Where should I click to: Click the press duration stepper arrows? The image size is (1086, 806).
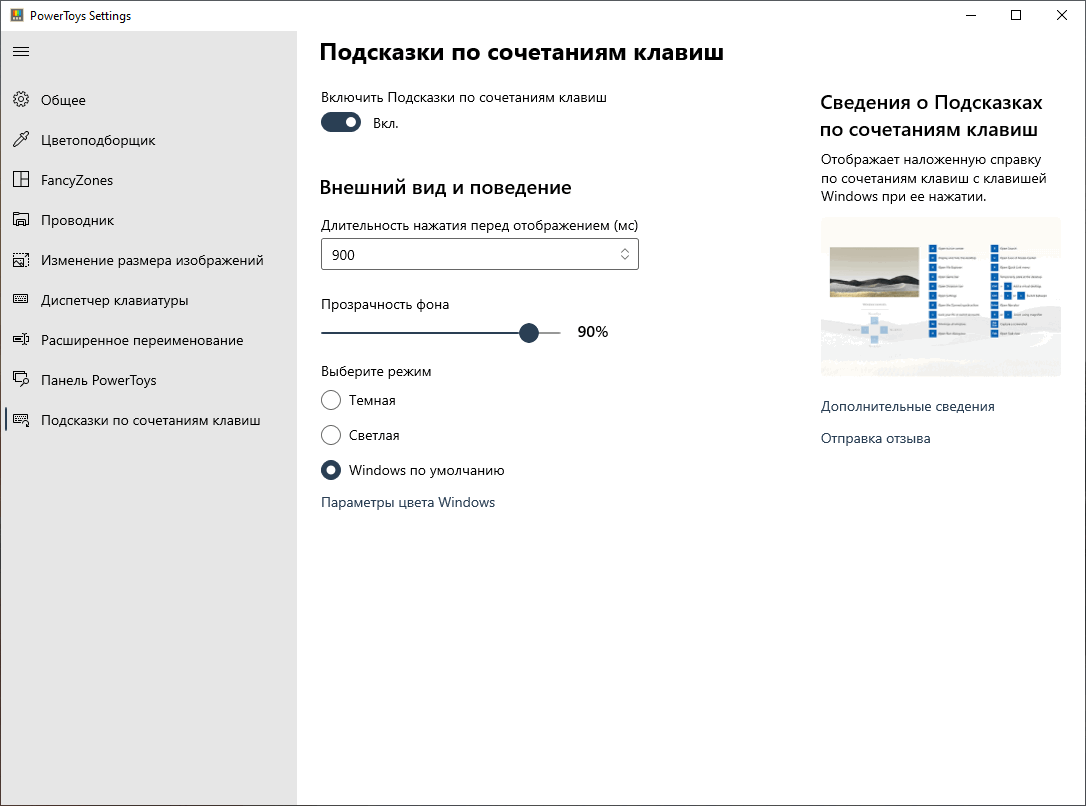pyautogui.click(x=624, y=254)
